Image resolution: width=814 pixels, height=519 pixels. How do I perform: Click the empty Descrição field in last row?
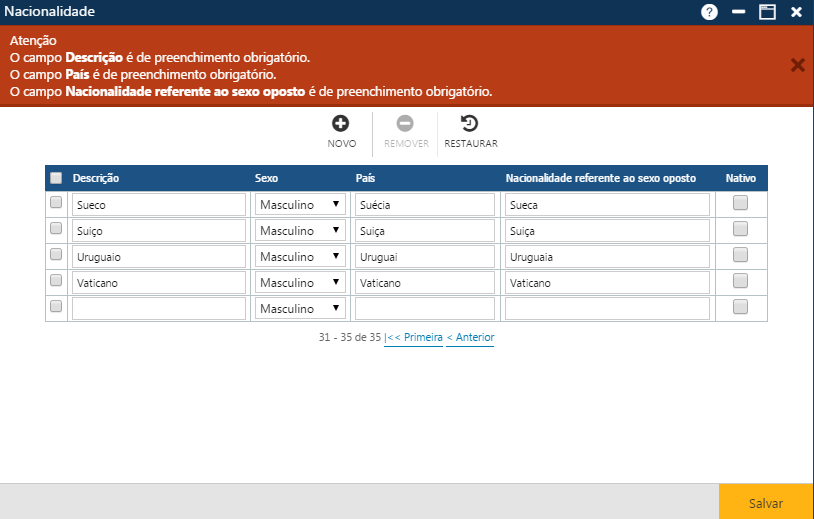point(158,308)
